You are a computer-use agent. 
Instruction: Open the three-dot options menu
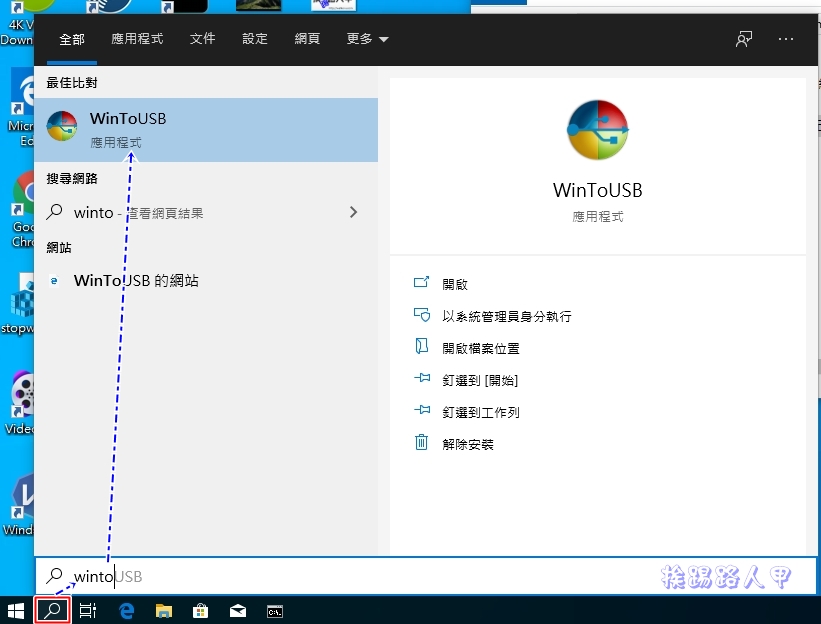tap(785, 39)
